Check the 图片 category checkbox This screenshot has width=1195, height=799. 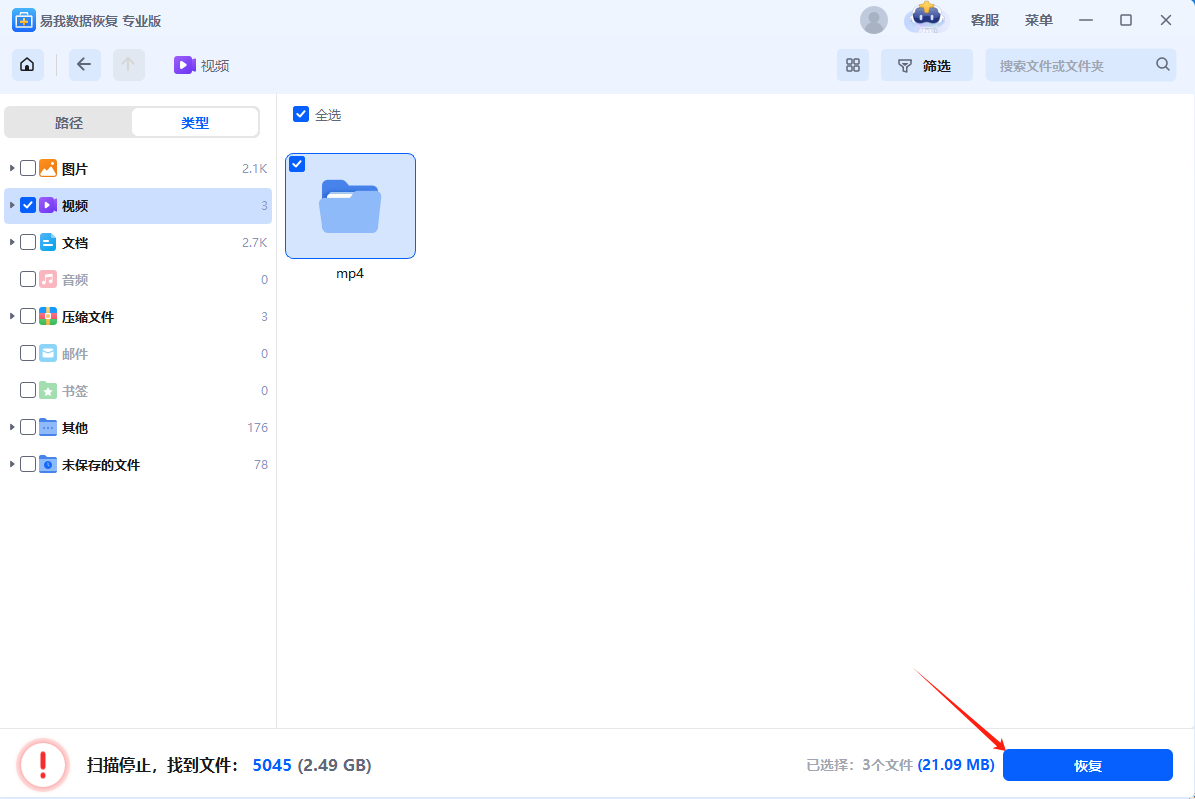(28, 168)
